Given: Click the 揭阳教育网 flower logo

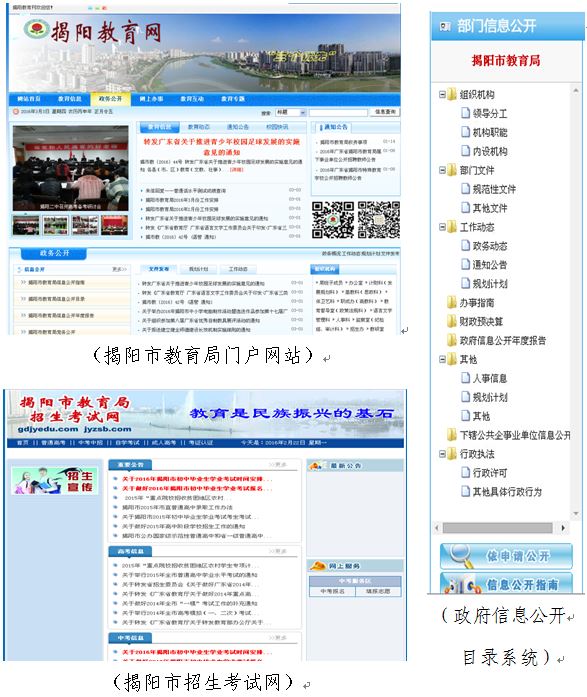Looking at the screenshot, I should (x=36, y=29).
